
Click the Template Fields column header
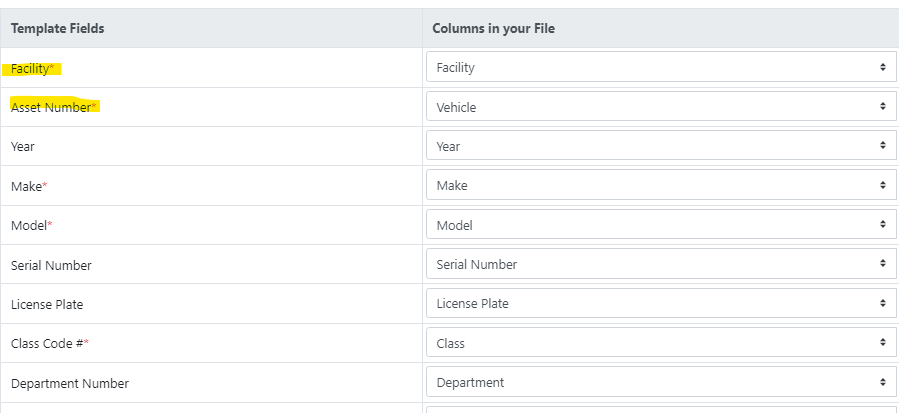tap(57, 28)
